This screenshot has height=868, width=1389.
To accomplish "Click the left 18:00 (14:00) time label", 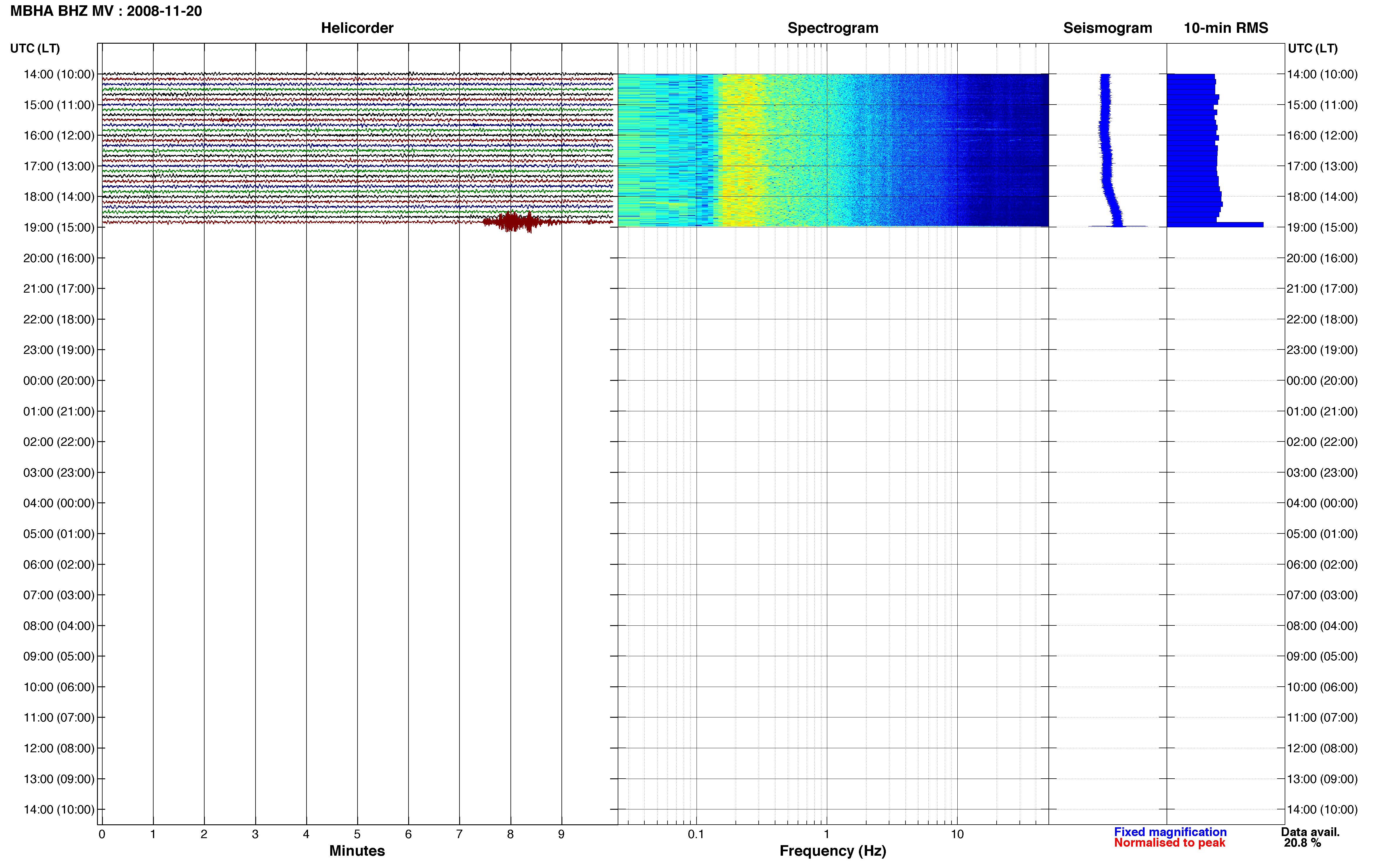I will [x=59, y=196].
